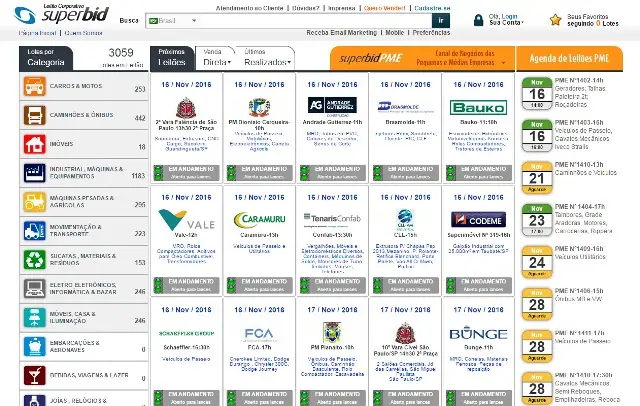Click the Ir search button
Screen dimensions: 640x406
coord(441,20)
